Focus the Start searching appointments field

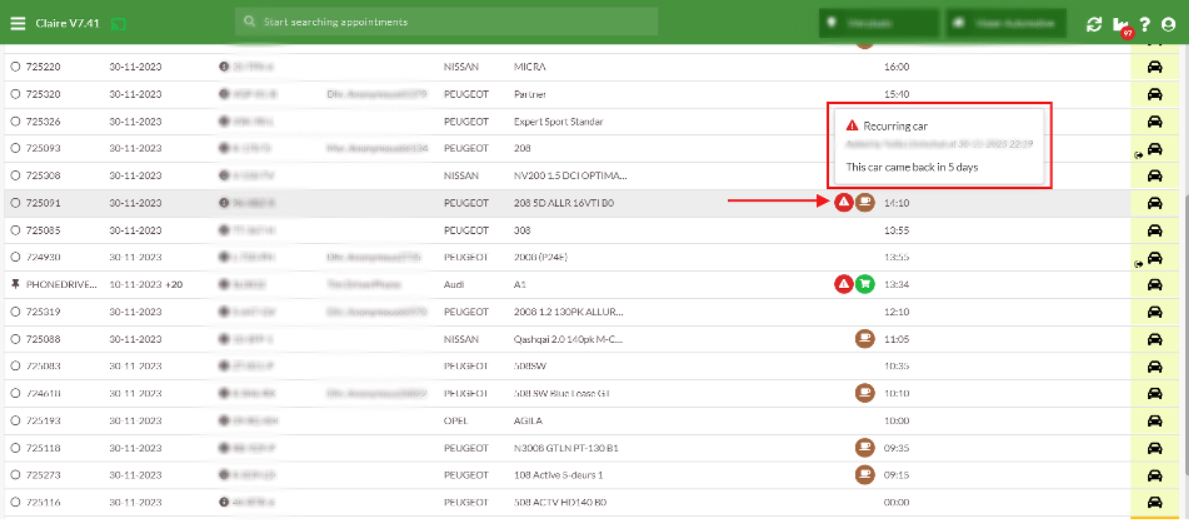(x=446, y=22)
